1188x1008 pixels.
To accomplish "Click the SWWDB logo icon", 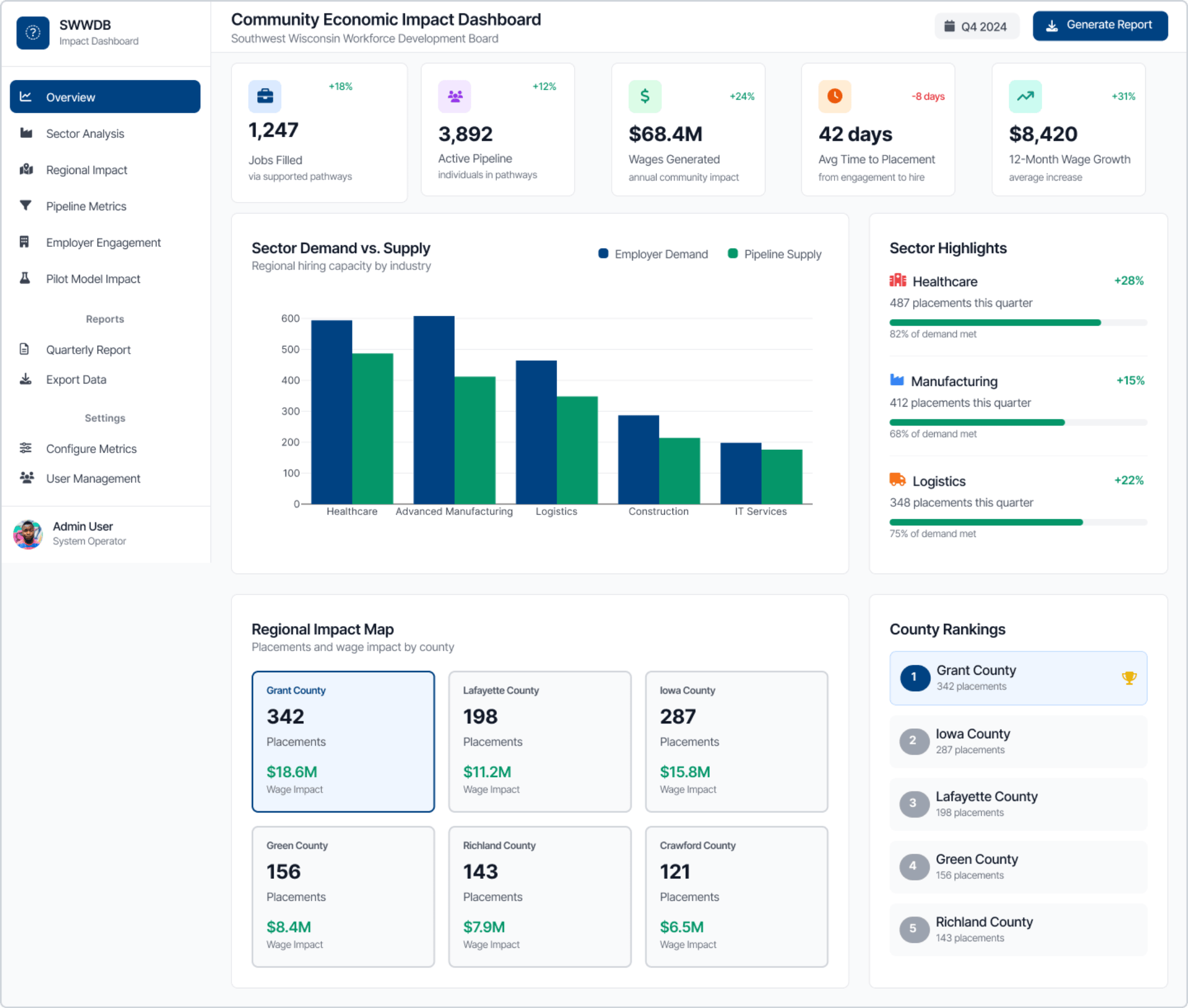I will (33, 33).
